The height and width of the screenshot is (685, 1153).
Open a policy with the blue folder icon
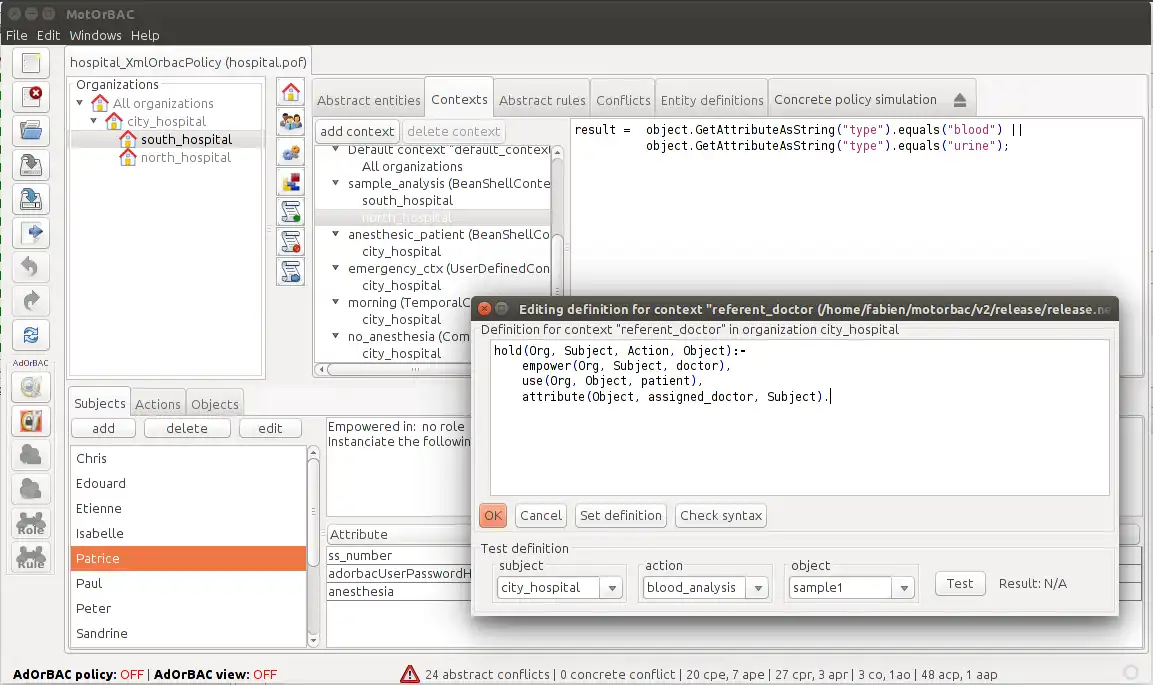coord(31,131)
